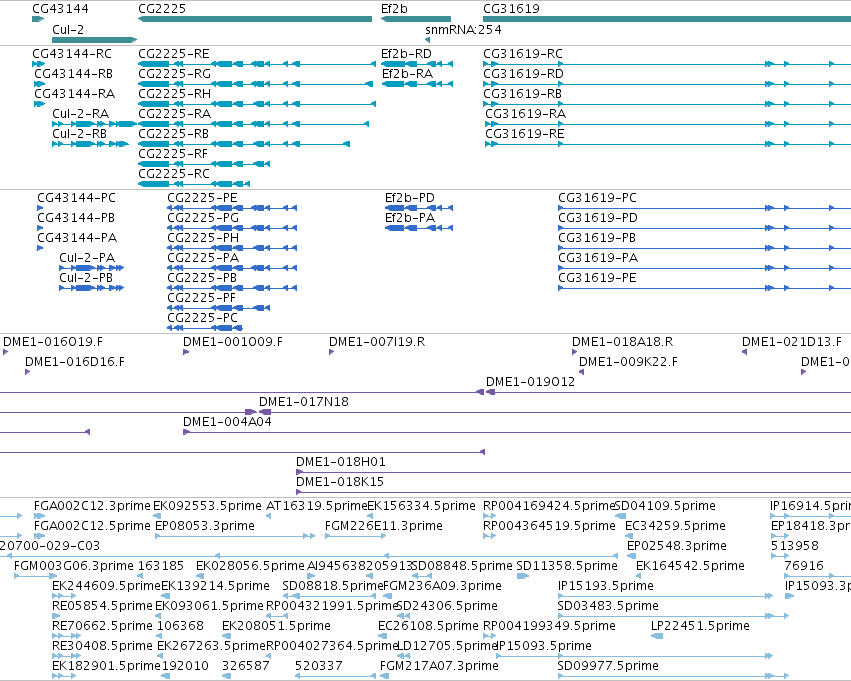The height and width of the screenshot is (681, 851).
Task: Select protein CG2225-PF label
Action: [x=201, y=298]
